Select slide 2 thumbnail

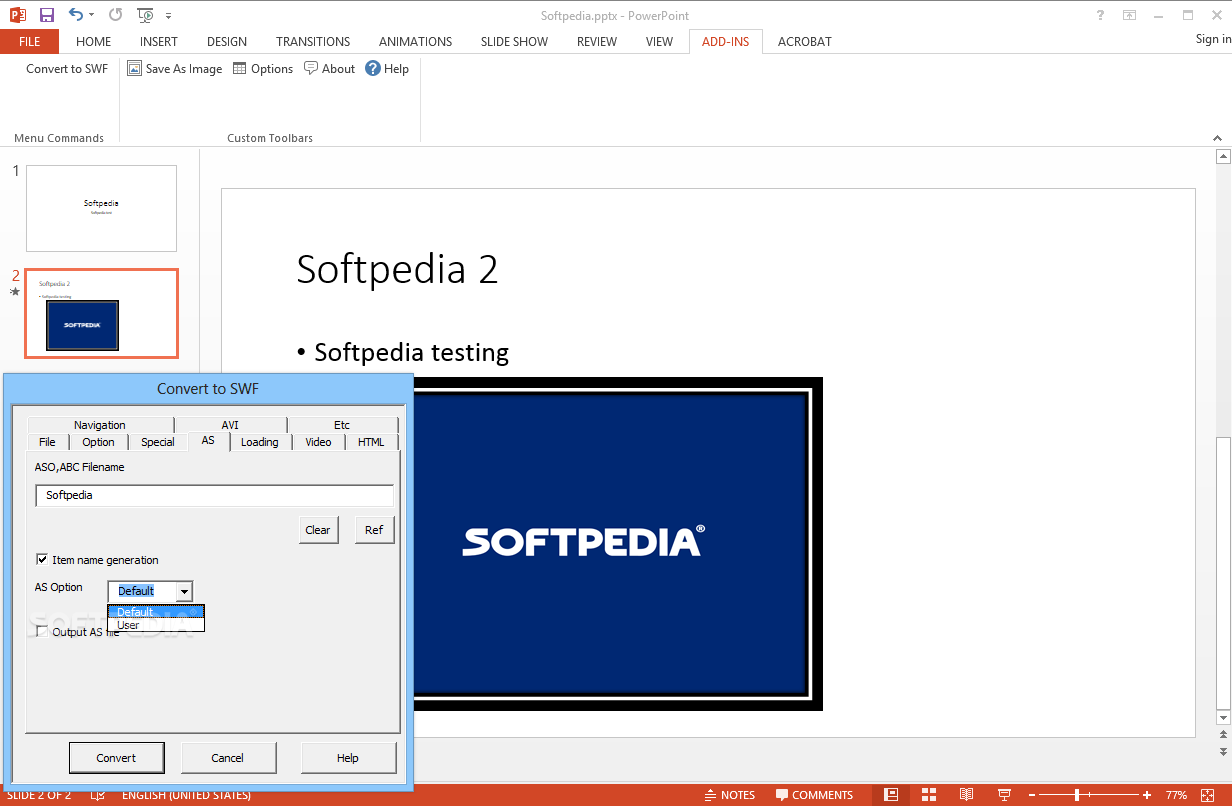point(101,313)
